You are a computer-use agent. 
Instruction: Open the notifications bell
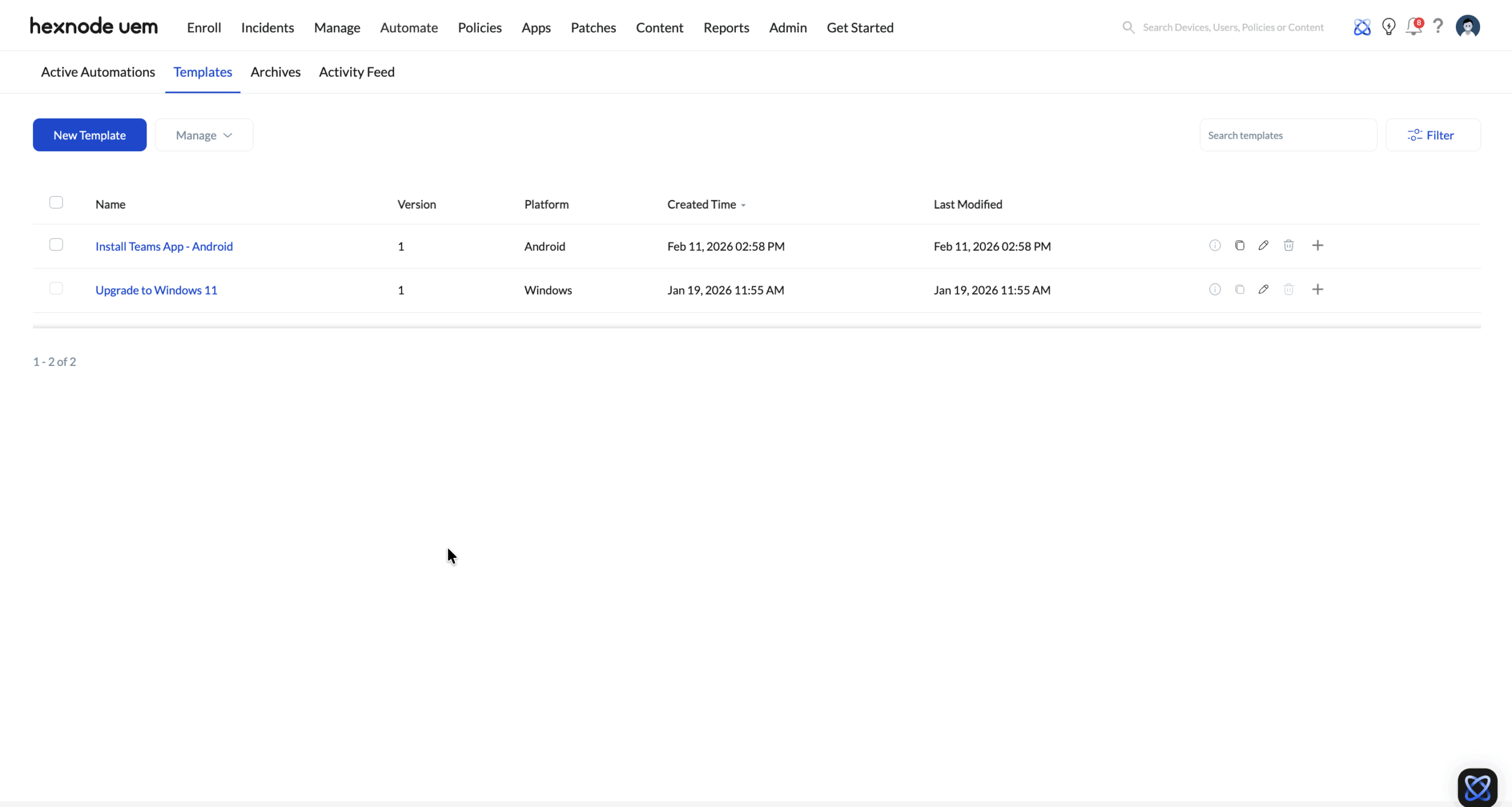[x=1413, y=27]
